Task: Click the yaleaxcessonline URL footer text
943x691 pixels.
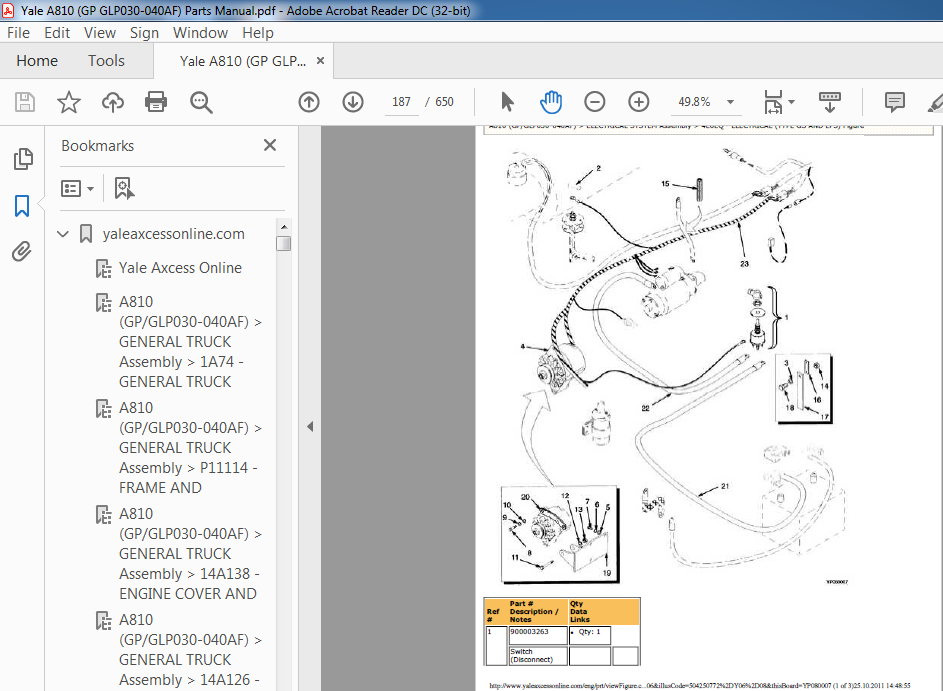Action: [x=699, y=685]
